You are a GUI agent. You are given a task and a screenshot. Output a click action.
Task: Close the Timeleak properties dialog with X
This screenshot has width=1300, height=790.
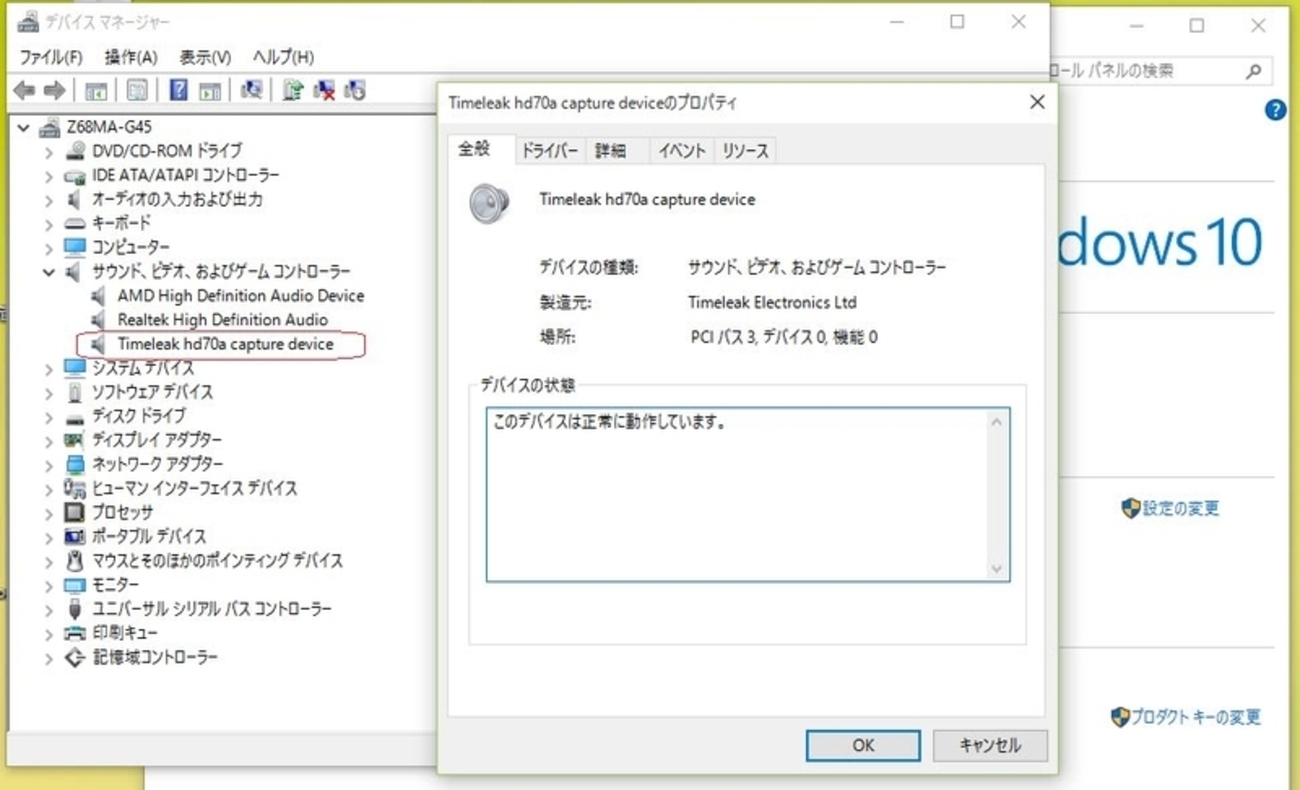click(1037, 102)
